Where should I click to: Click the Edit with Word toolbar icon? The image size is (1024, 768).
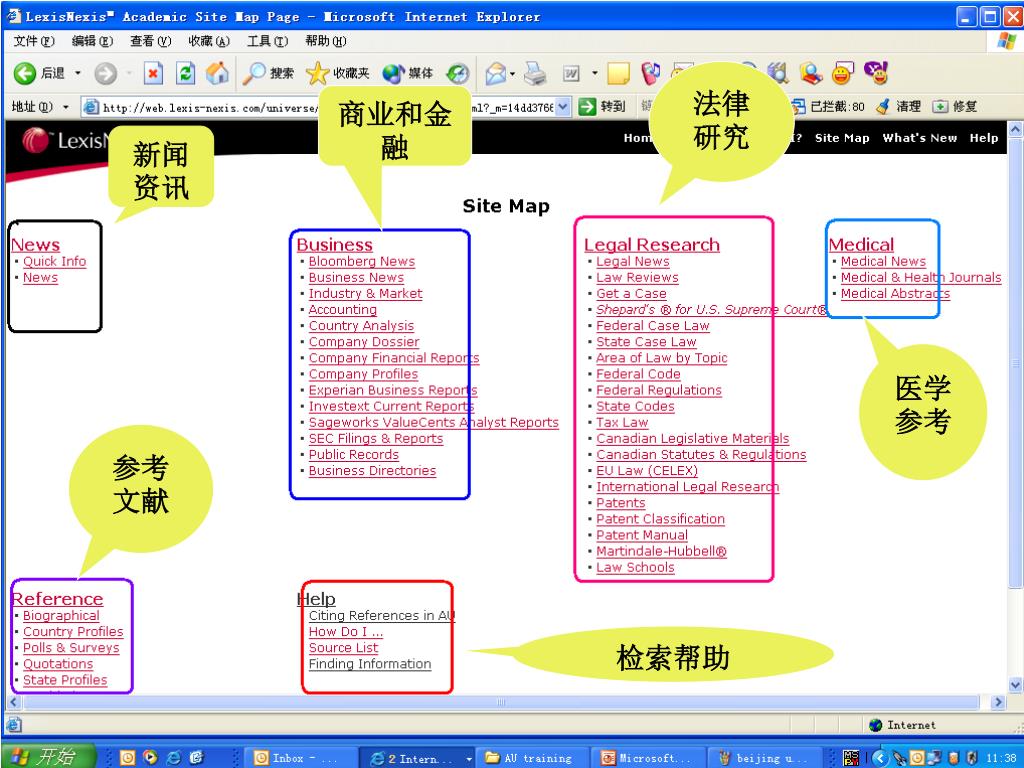click(571, 73)
